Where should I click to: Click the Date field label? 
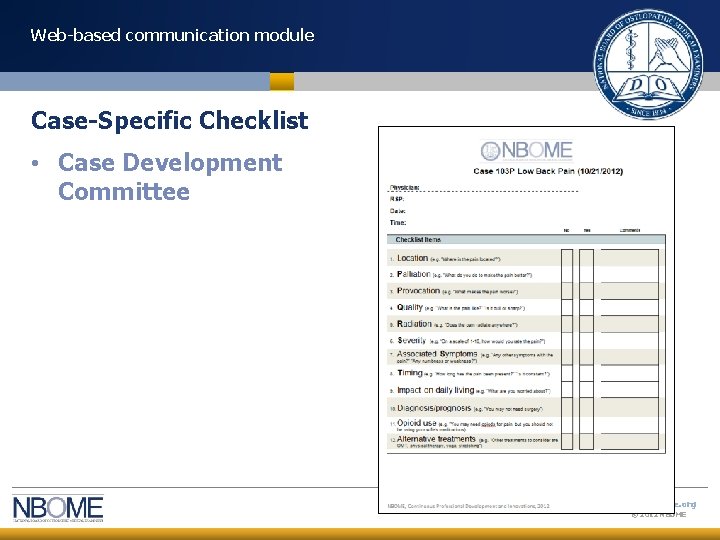(x=398, y=211)
